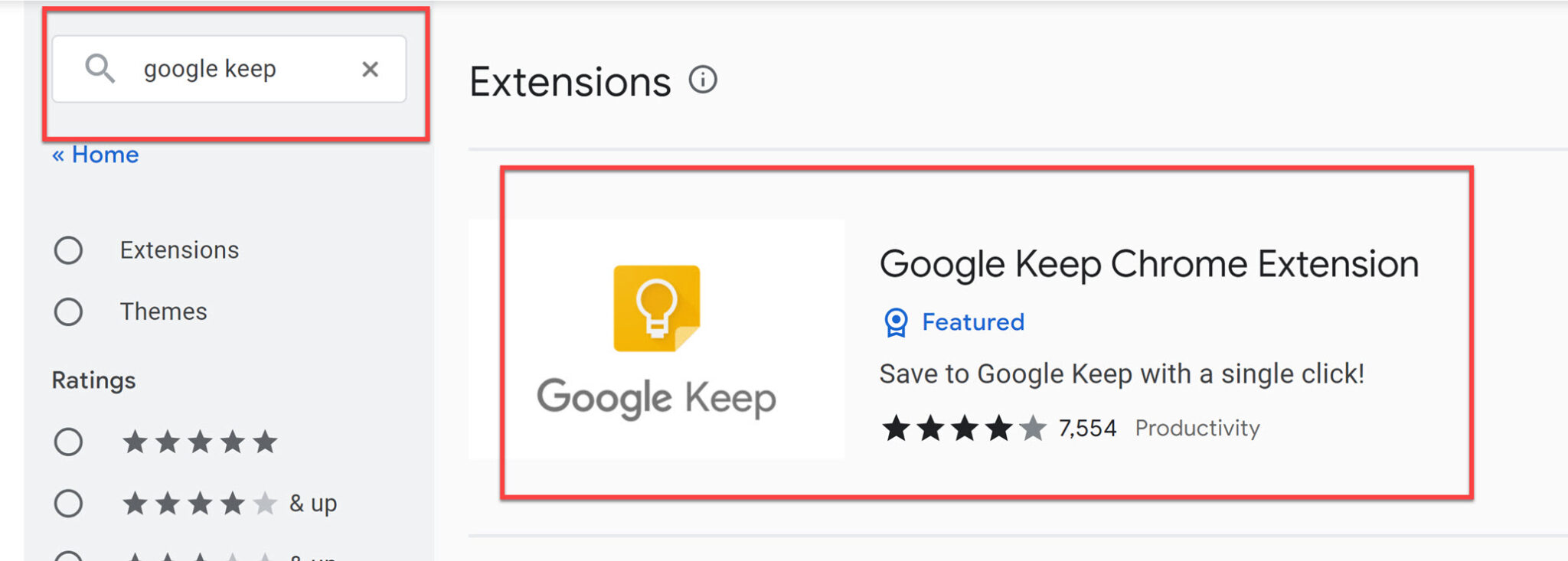Select the Themes radio filter
The width and height of the screenshot is (1568, 561).
[x=68, y=311]
